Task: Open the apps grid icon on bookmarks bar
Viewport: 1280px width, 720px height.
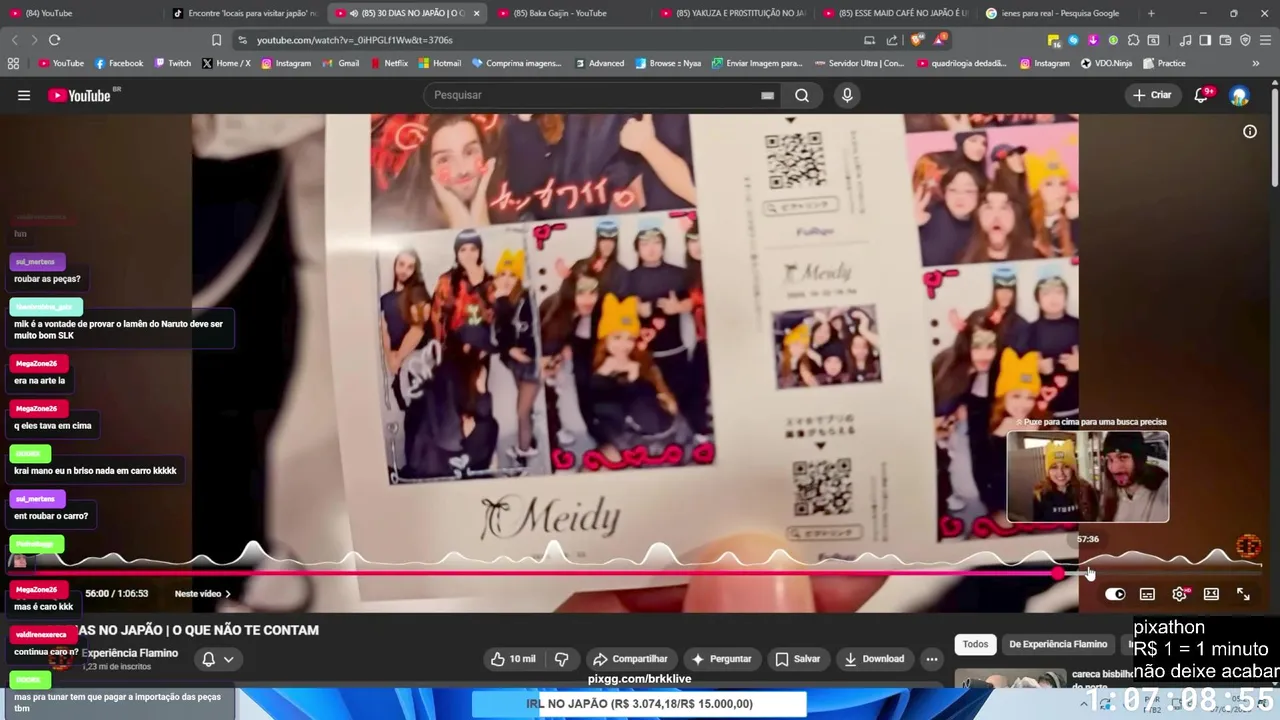Action: pos(13,63)
